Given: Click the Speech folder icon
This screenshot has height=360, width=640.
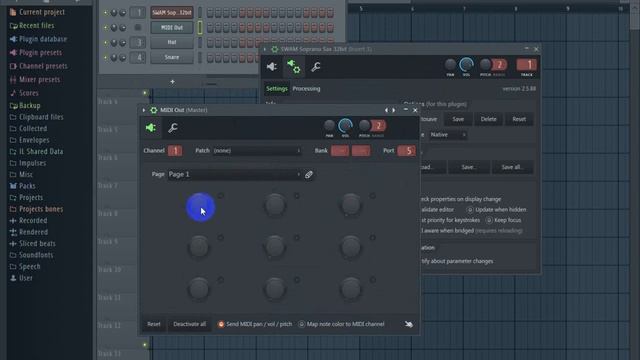Looking at the screenshot, I should (x=13, y=267).
